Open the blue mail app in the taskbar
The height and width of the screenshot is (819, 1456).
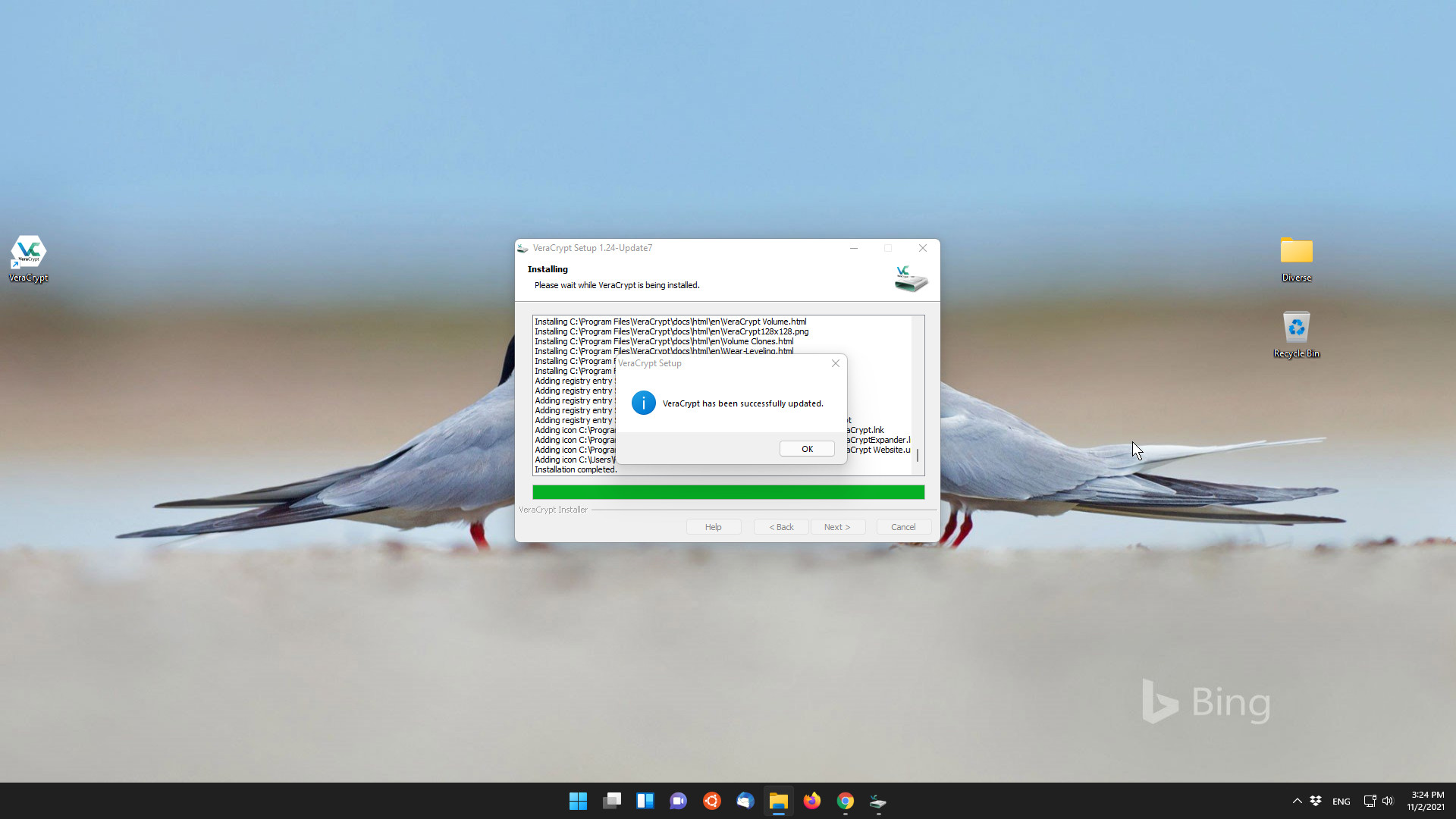(745, 801)
